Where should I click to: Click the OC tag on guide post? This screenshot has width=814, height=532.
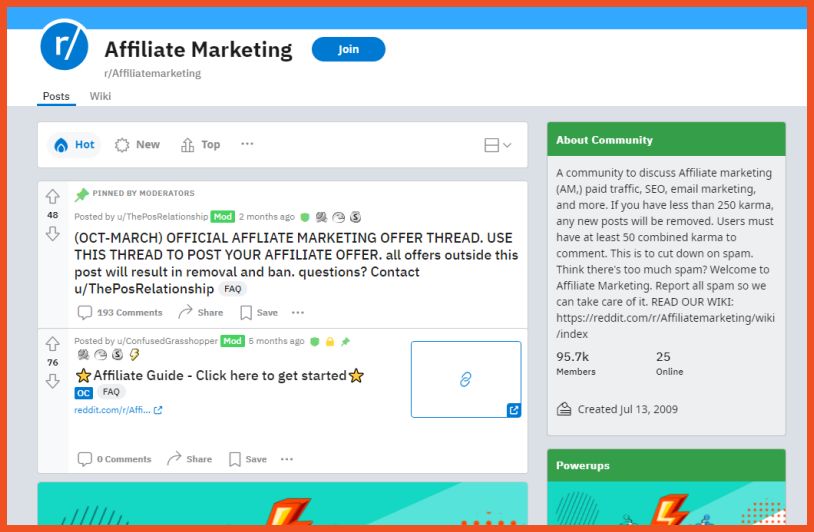tap(83, 393)
